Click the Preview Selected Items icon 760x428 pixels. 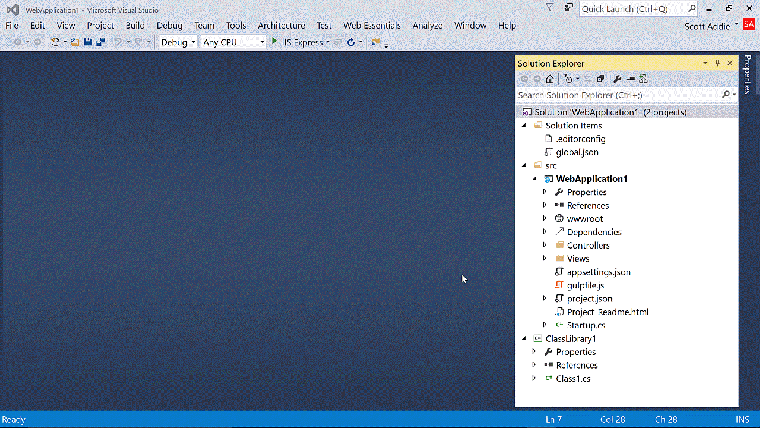(631, 79)
